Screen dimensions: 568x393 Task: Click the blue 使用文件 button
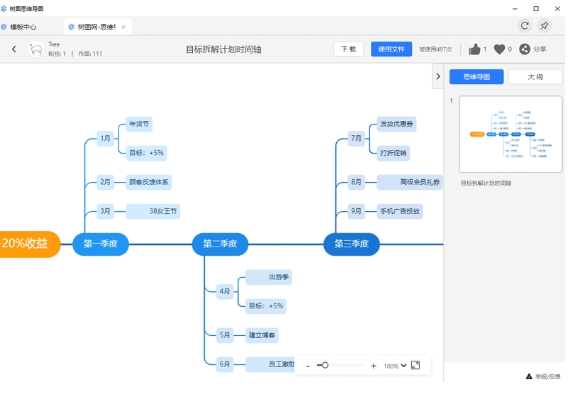(391, 49)
